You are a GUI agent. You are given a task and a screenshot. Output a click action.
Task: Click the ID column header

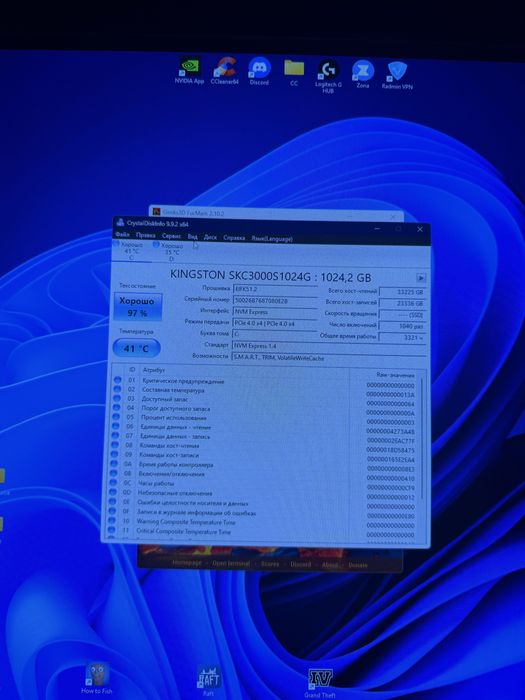click(132, 370)
